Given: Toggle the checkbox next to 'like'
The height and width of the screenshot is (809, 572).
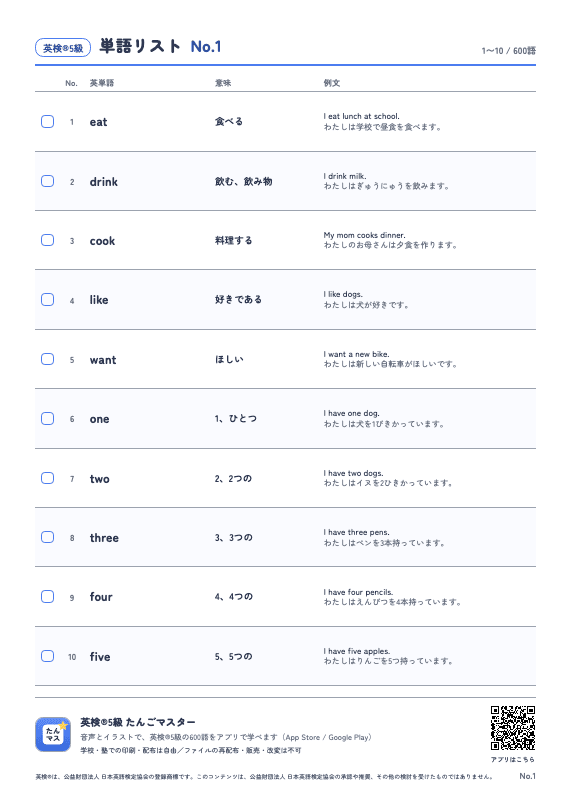Looking at the screenshot, I should 47,300.
